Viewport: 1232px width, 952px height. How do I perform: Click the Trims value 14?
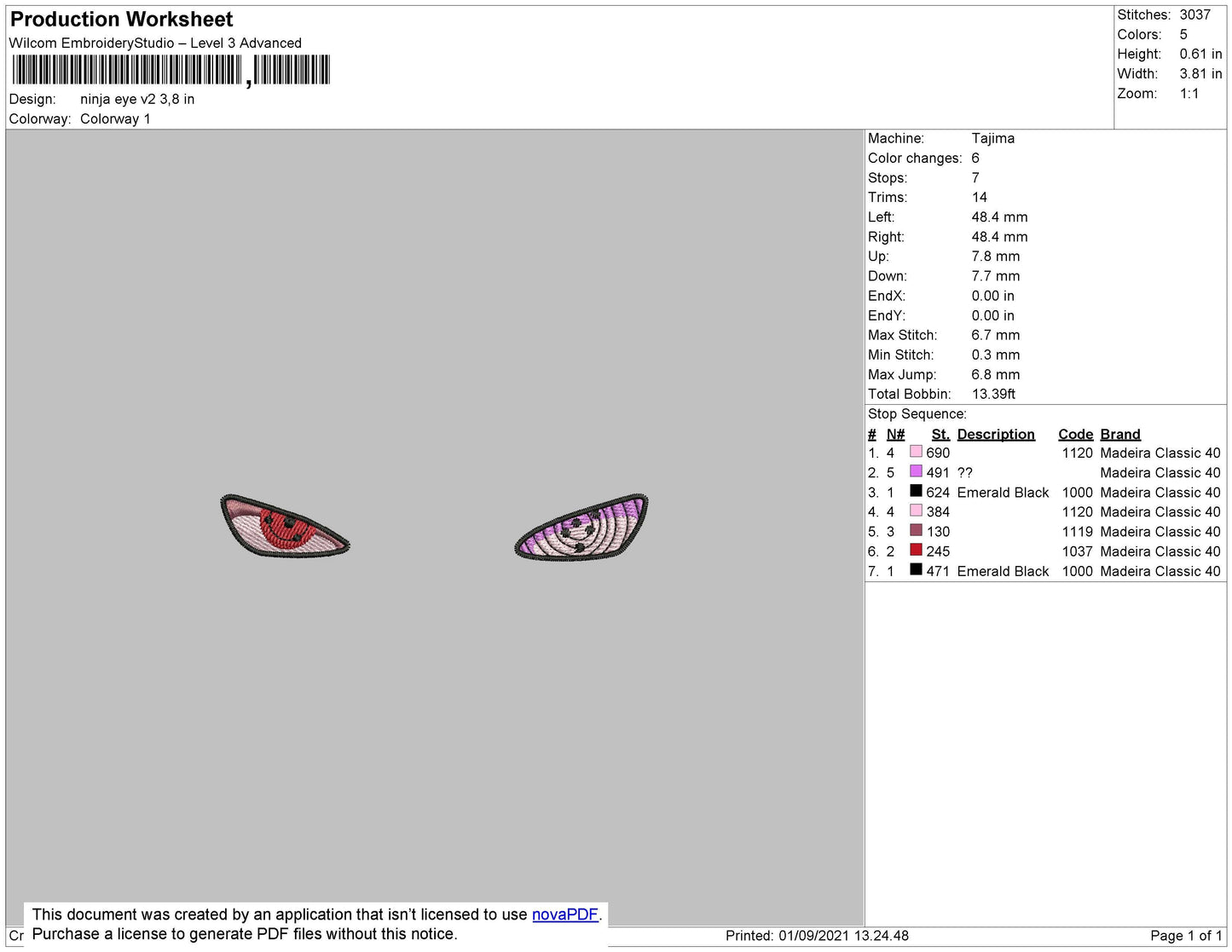[x=979, y=197]
